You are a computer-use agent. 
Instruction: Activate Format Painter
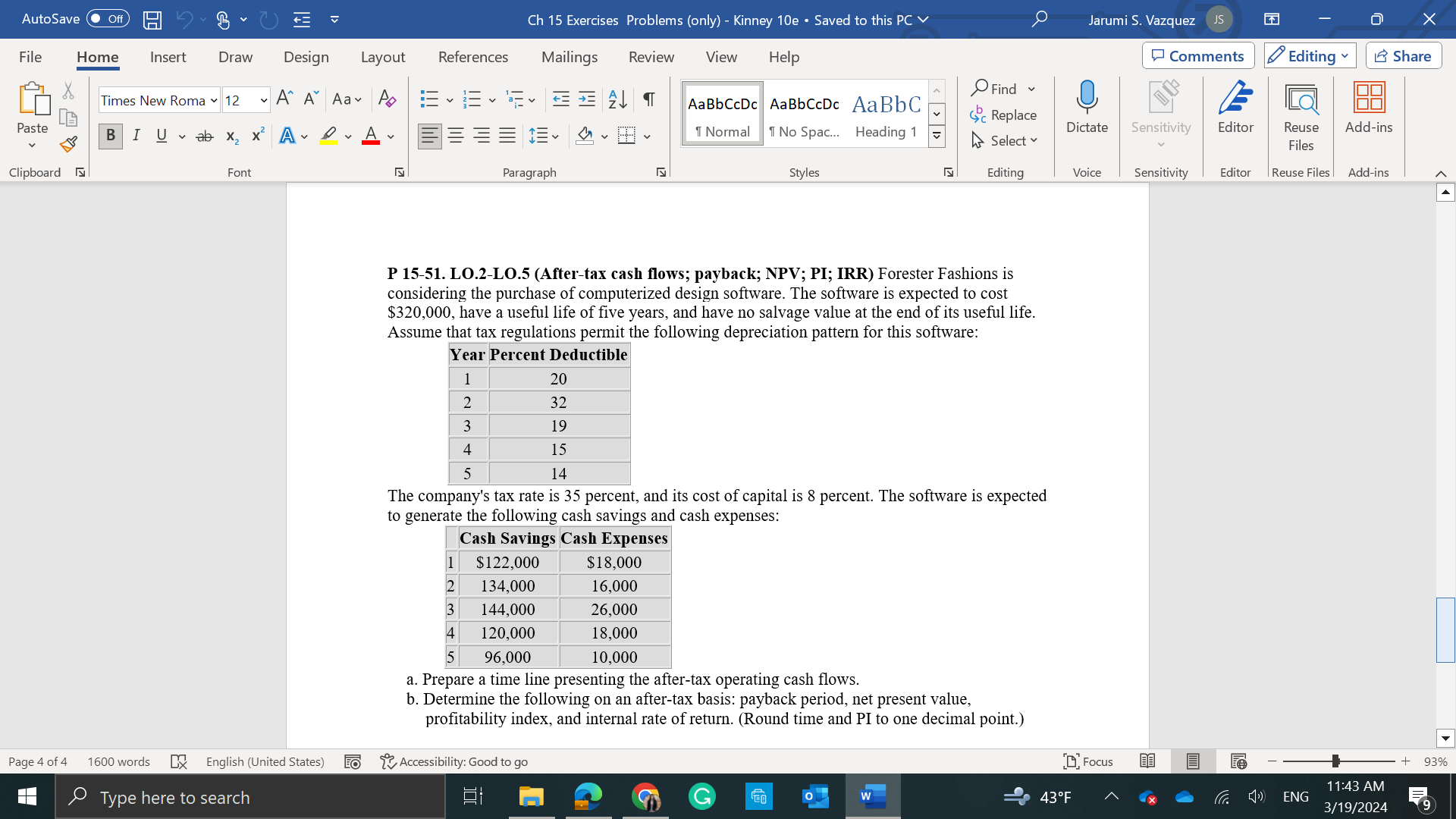[67, 143]
